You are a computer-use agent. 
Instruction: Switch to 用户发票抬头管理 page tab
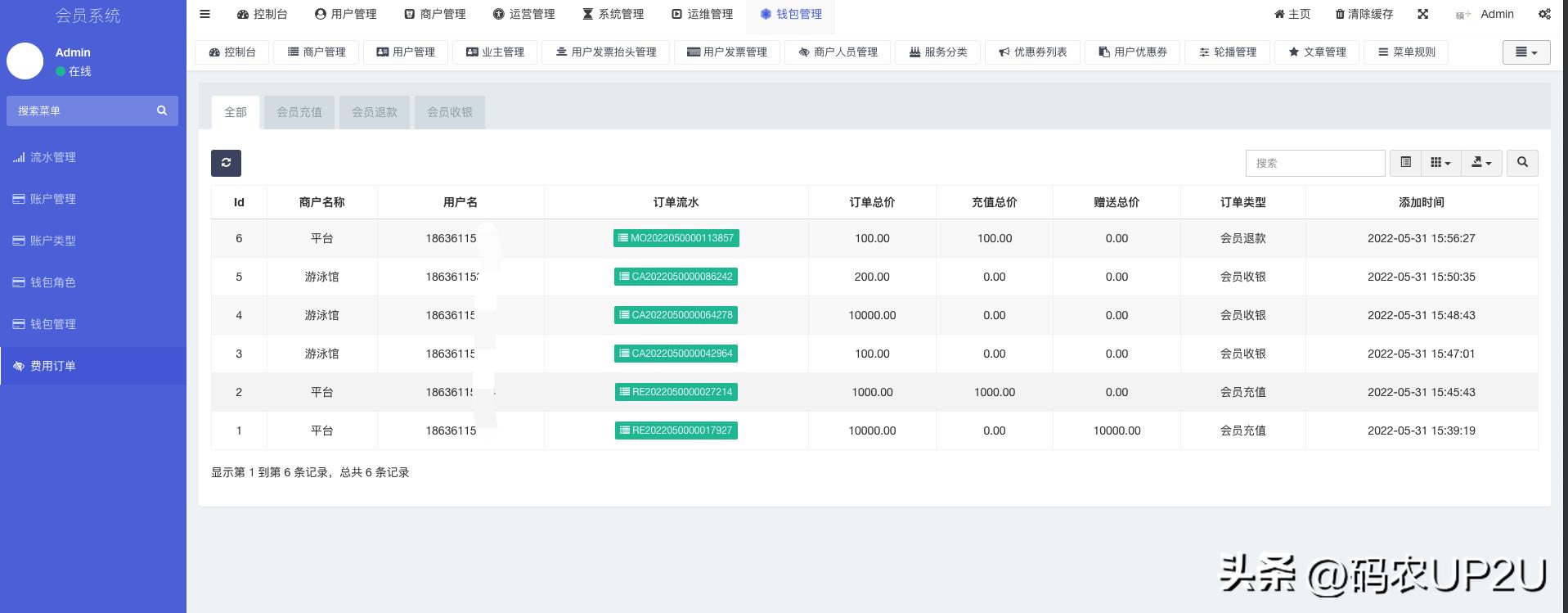point(606,52)
